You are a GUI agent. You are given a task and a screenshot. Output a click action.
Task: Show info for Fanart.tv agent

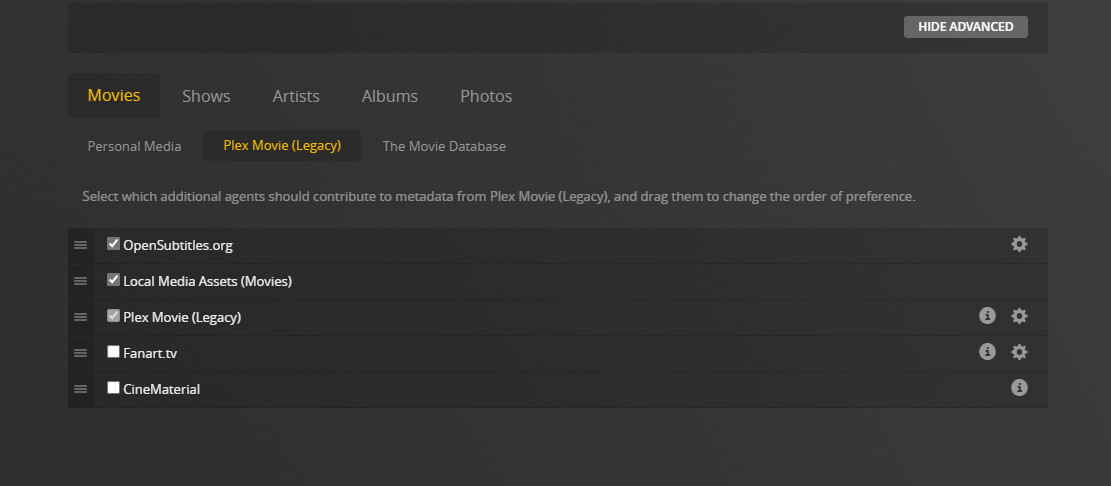point(987,352)
